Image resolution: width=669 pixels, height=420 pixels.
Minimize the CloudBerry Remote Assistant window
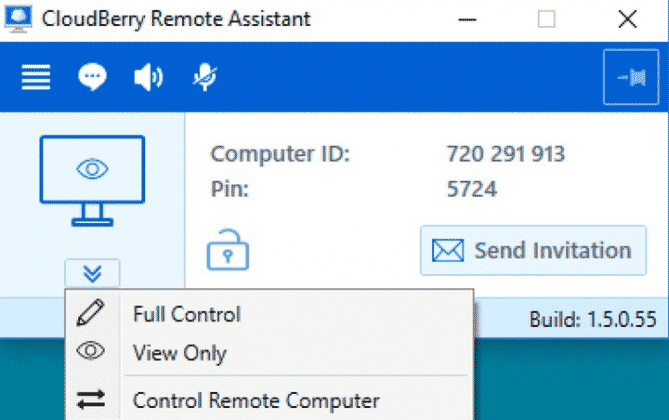(467, 19)
